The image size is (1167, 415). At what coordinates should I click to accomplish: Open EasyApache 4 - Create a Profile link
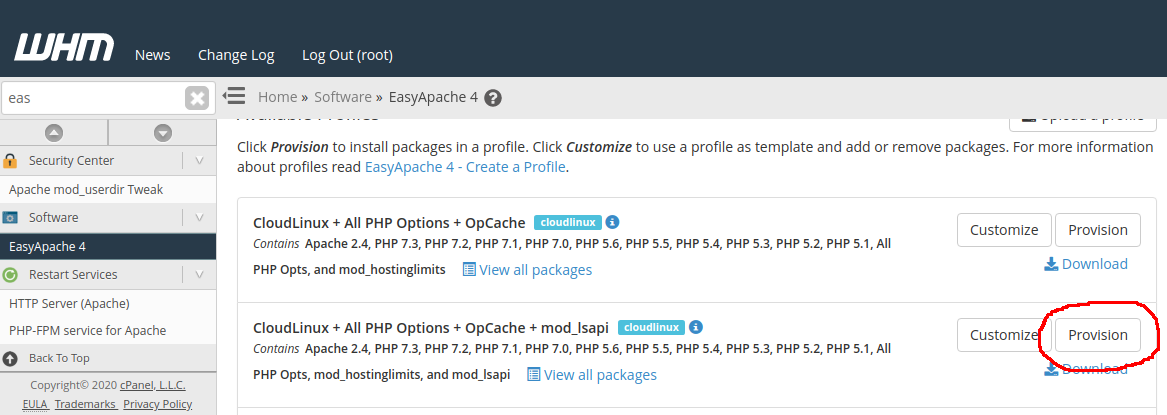[x=465, y=167]
